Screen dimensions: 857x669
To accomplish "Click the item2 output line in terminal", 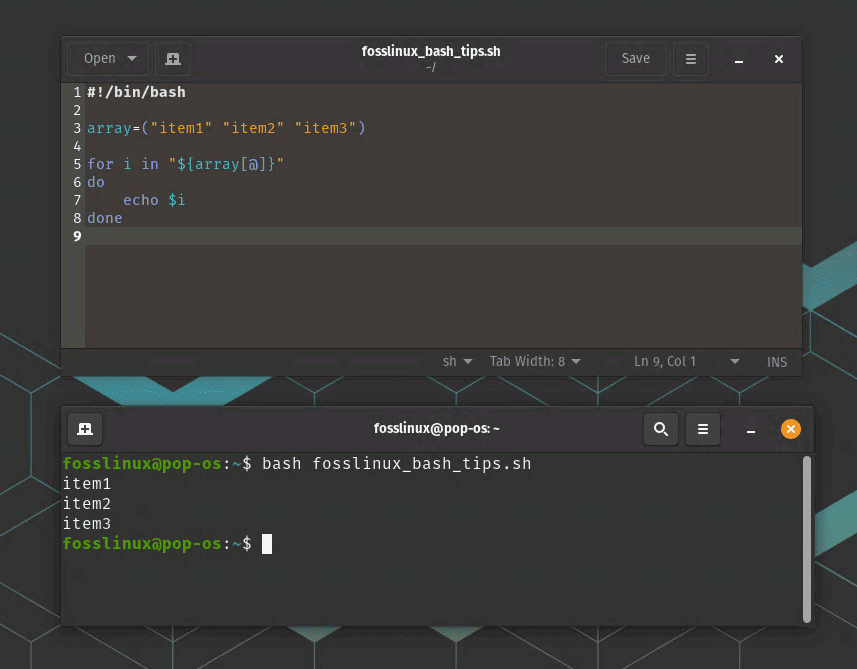I will [x=86, y=503].
